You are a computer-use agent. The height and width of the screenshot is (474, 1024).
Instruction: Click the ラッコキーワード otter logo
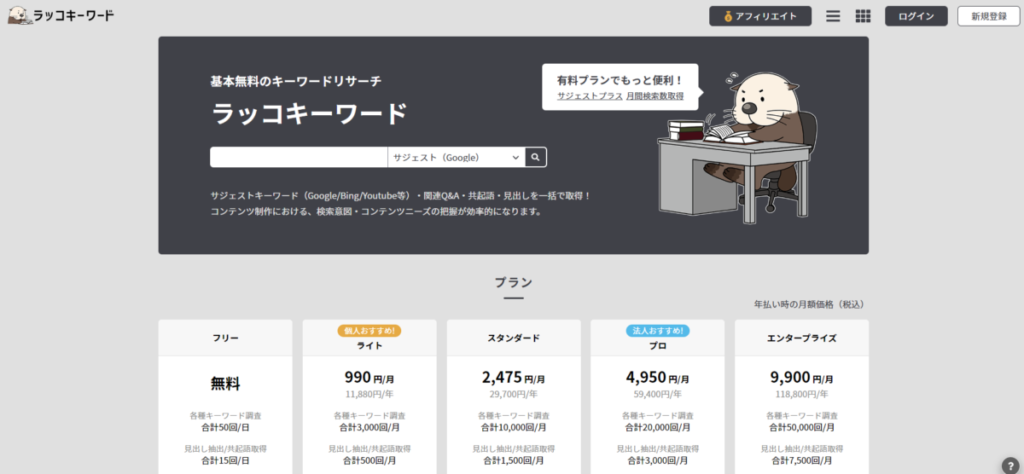coord(61,16)
